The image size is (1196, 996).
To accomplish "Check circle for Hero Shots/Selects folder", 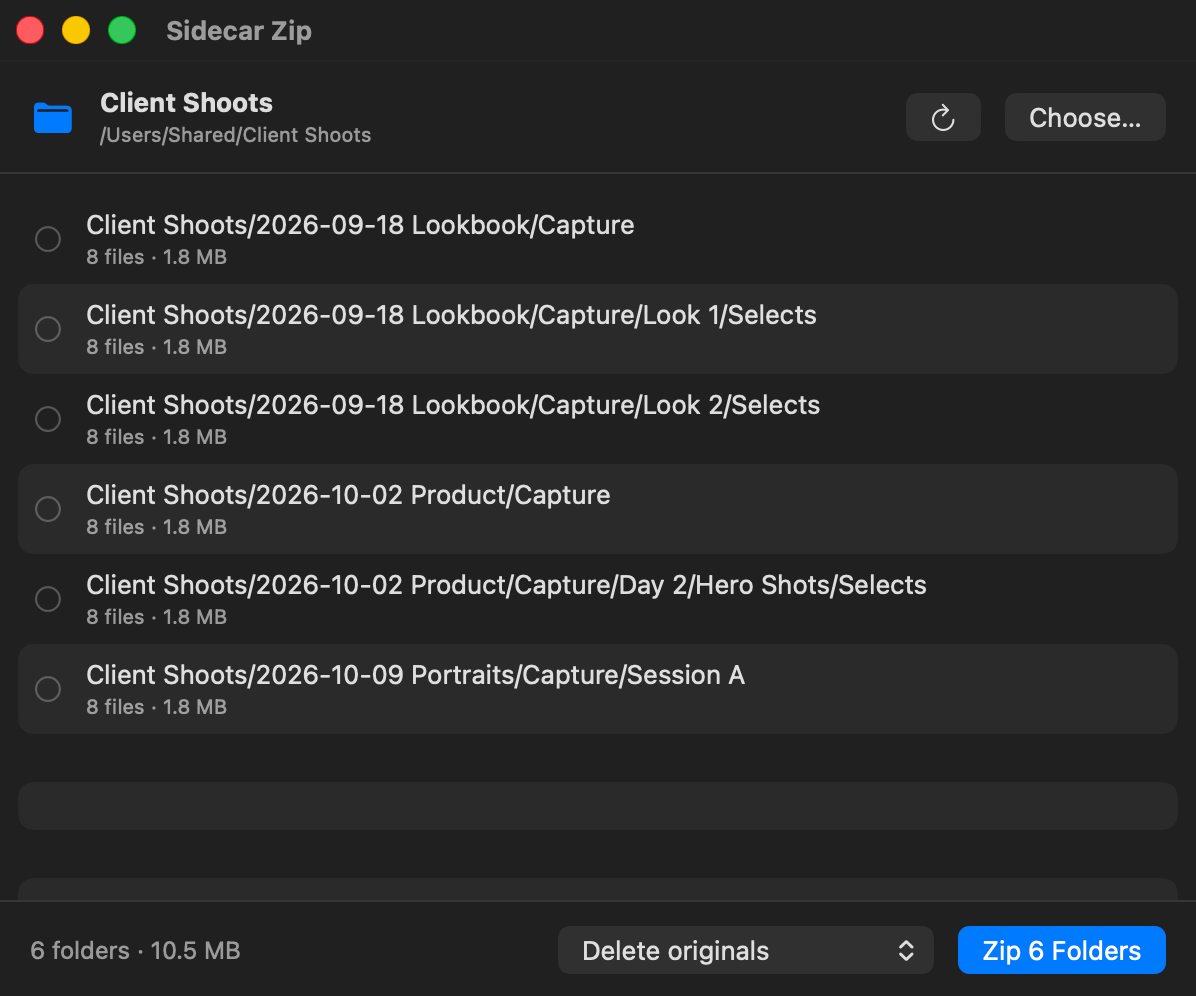I will (48, 599).
